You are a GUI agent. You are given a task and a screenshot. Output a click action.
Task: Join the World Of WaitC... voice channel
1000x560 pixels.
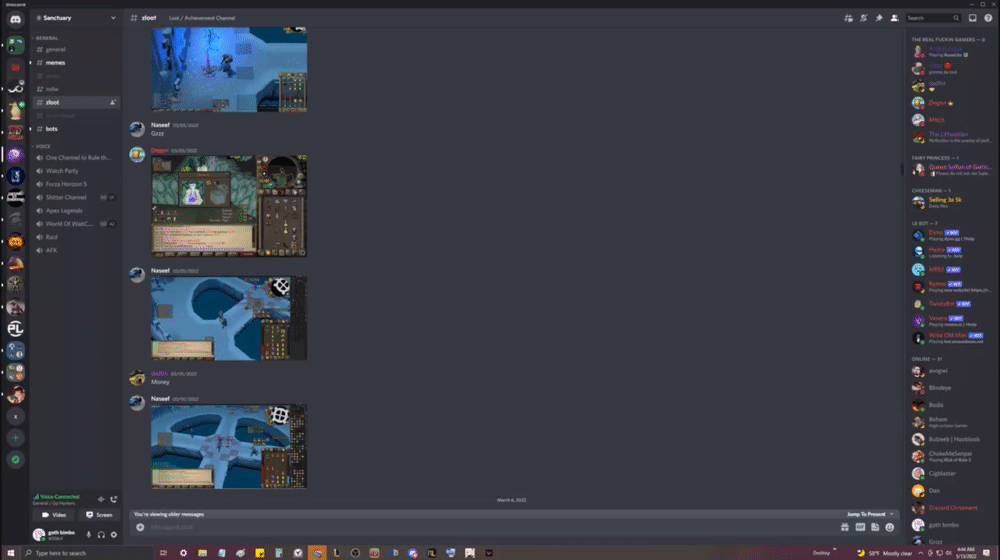pos(76,224)
